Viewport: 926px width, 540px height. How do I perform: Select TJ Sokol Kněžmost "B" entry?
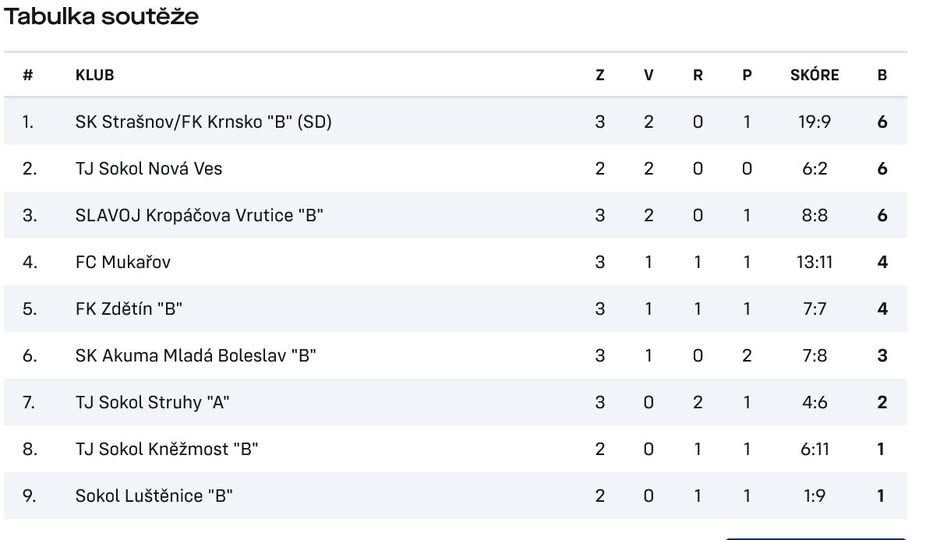click(x=167, y=449)
